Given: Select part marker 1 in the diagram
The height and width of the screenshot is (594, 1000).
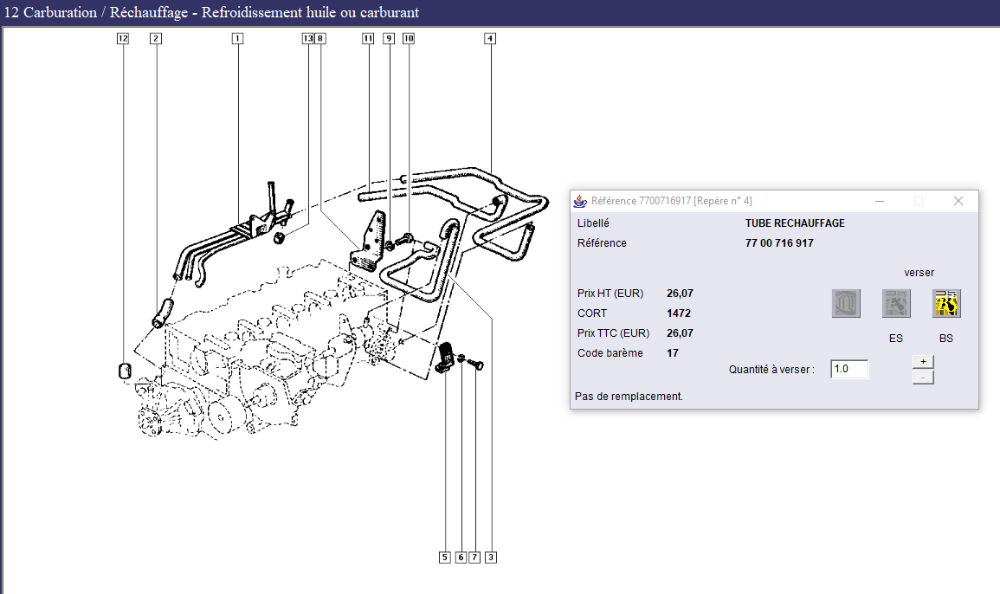Looking at the screenshot, I should tap(238, 39).
